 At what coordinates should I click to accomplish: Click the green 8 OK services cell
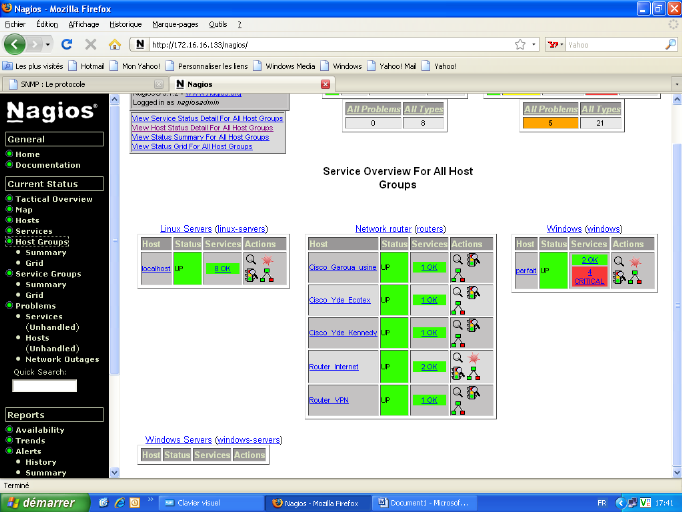(222, 268)
